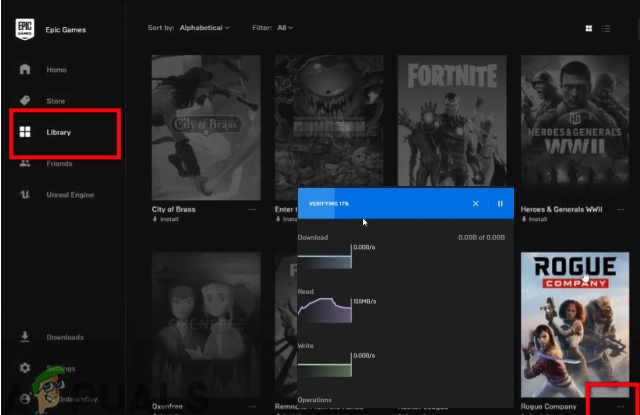Click the Write speed graph
This screenshot has width=640, height=415.
click(x=325, y=365)
